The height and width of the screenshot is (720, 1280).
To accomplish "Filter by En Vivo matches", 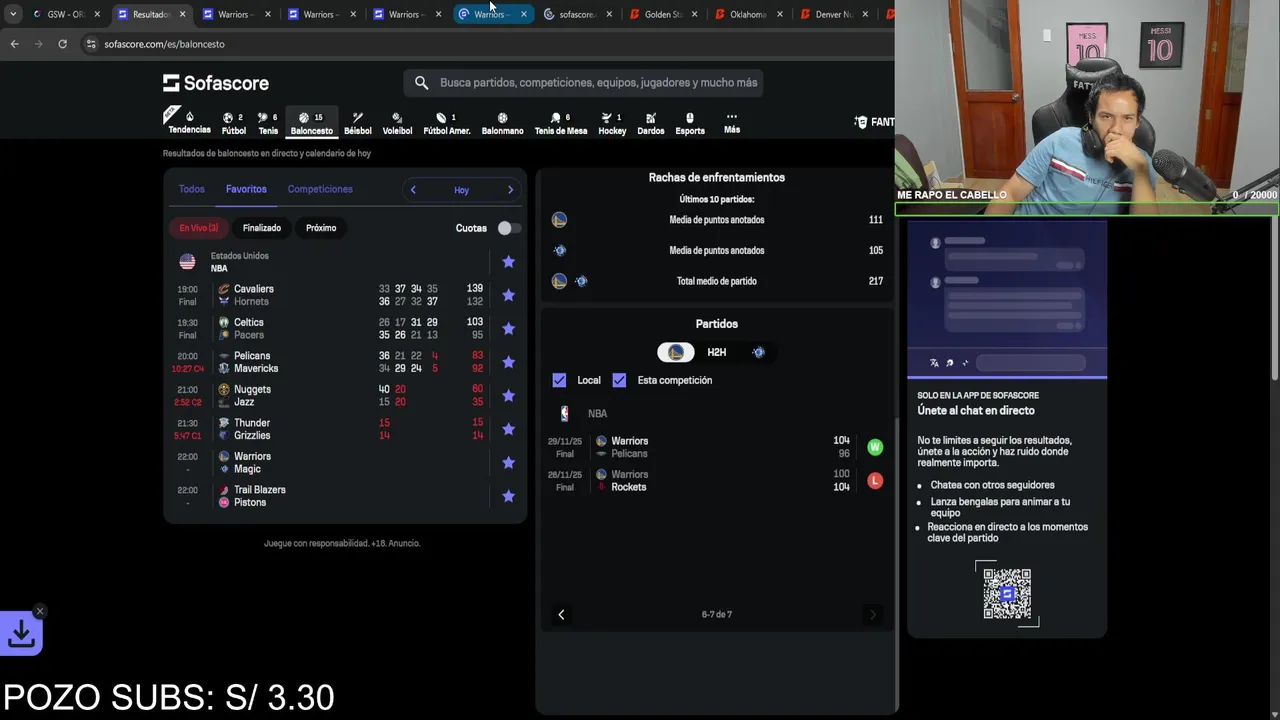I will [x=198, y=228].
